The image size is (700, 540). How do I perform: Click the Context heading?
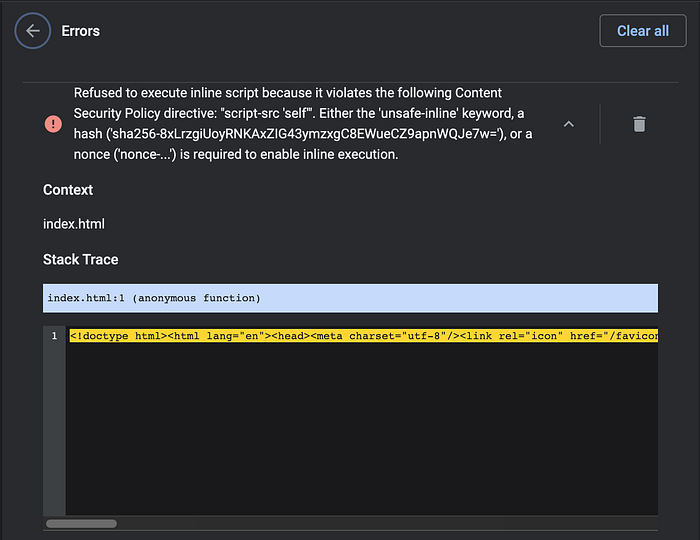[x=68, y=190]
